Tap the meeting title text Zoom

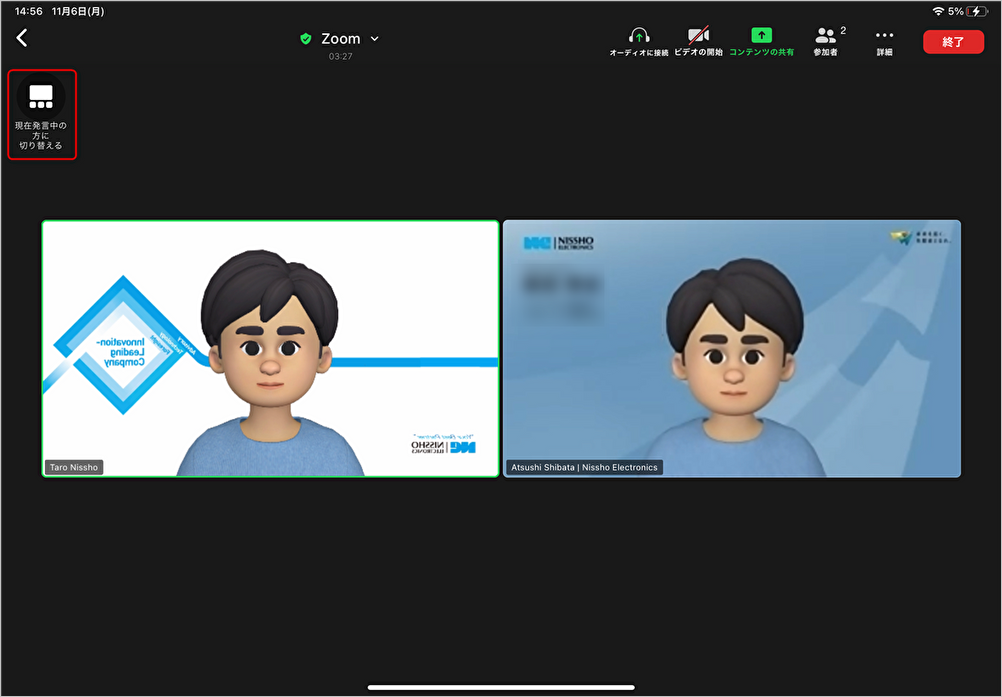[341, 39]
